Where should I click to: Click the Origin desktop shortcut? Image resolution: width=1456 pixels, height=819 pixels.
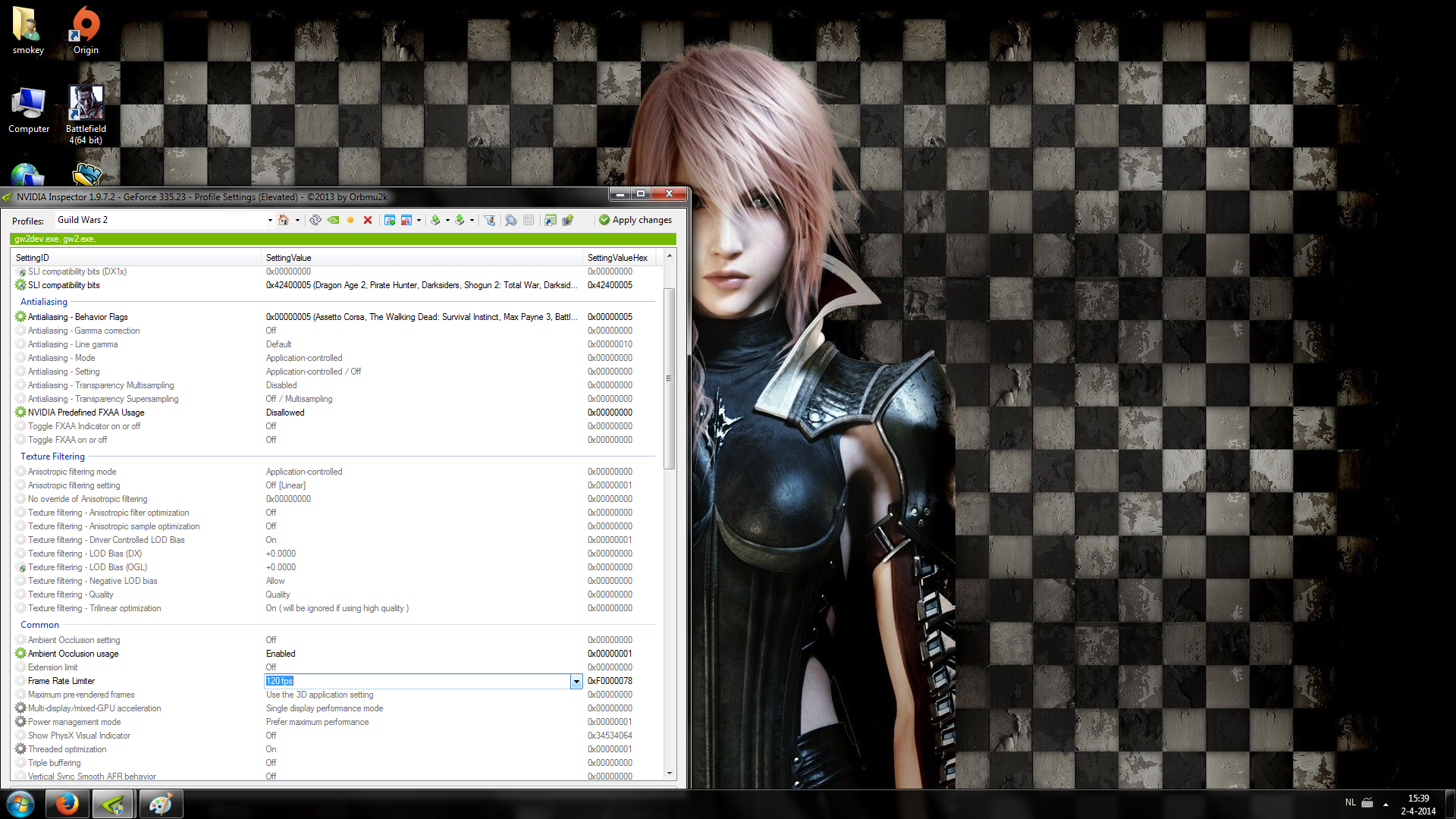(86, 30)
